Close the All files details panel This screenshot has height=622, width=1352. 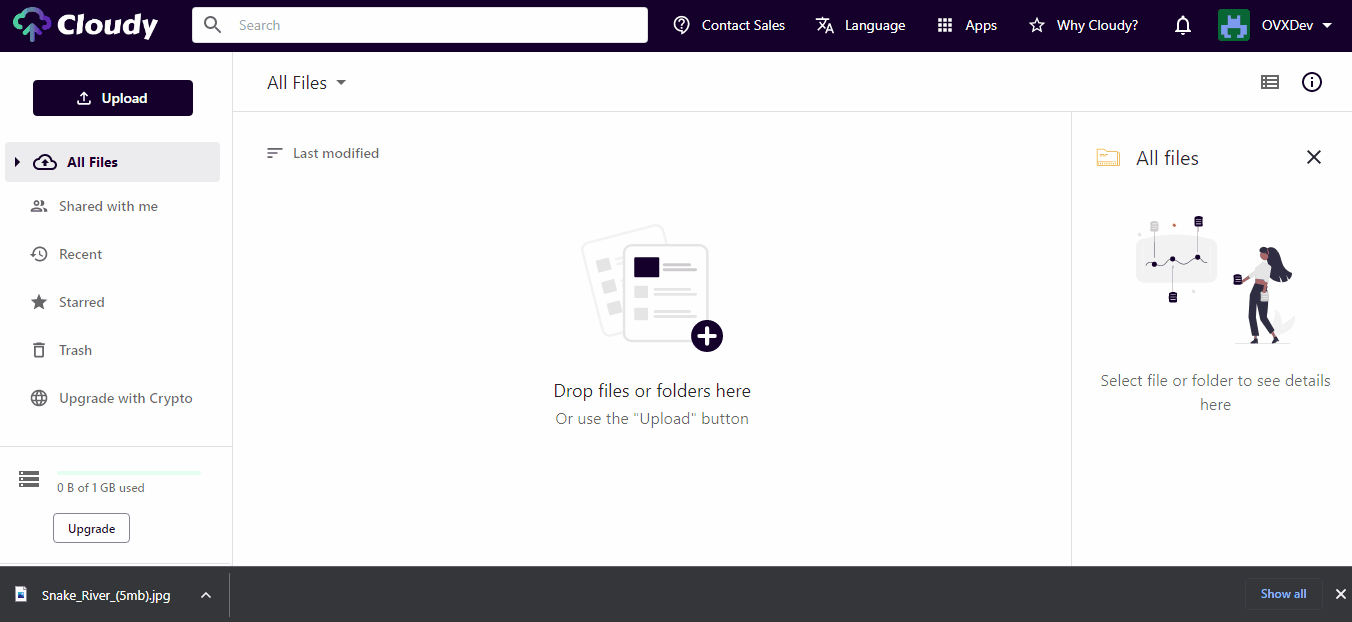(1314, 157)
